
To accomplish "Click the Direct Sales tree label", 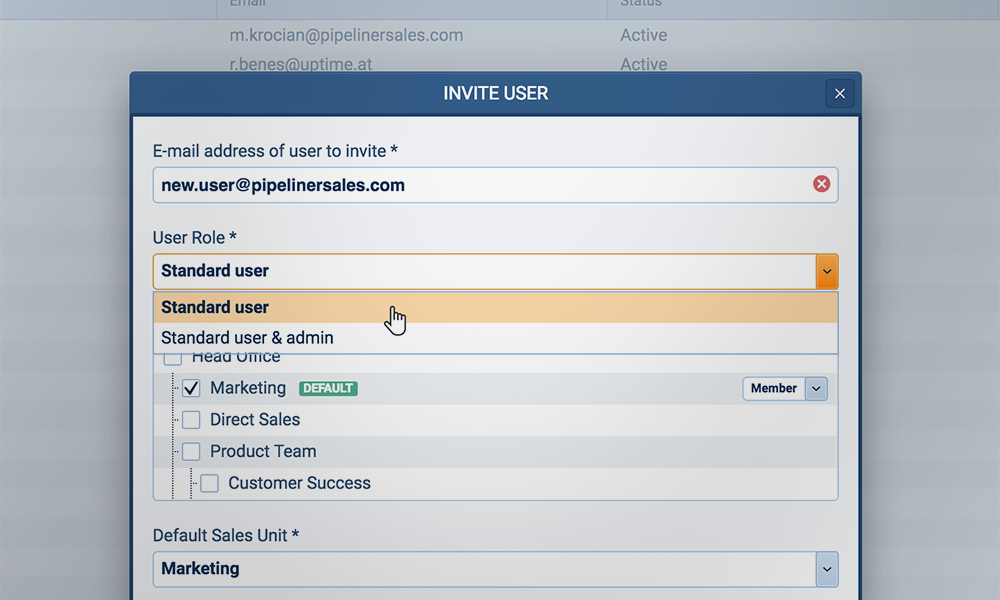I will (255, 420).
